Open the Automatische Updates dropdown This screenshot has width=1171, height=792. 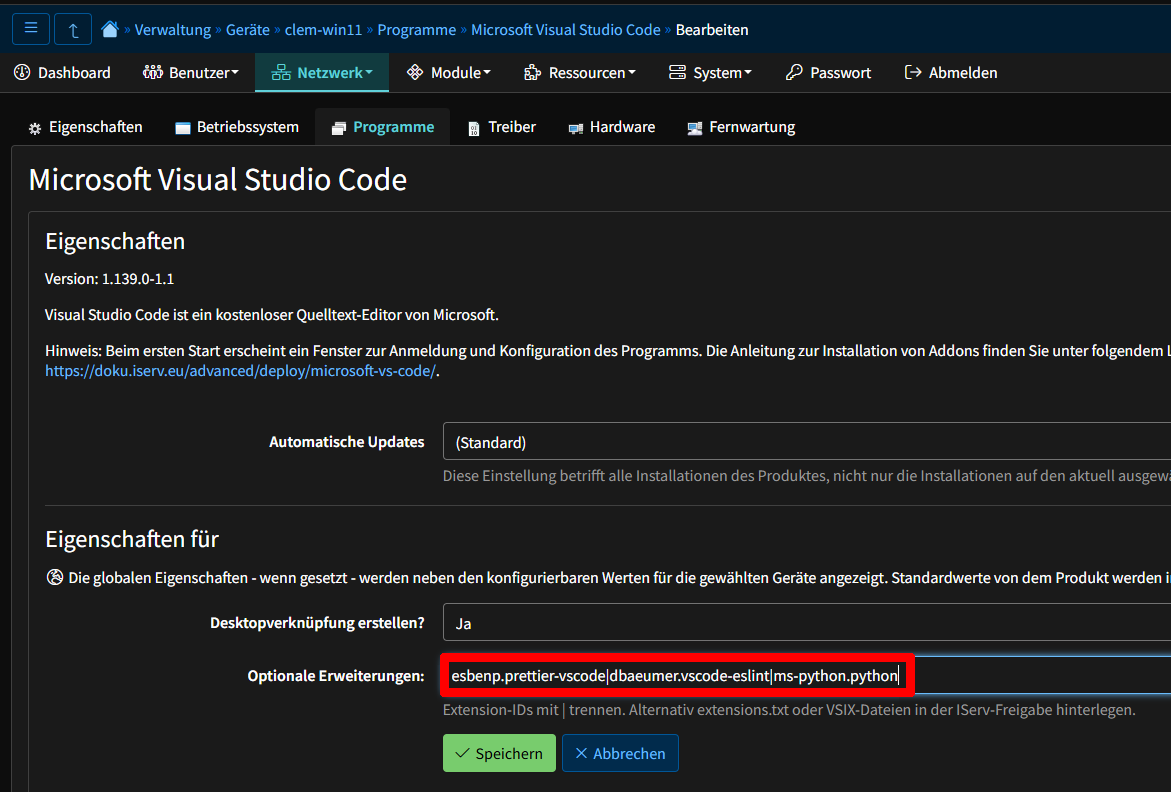(807, 442)
